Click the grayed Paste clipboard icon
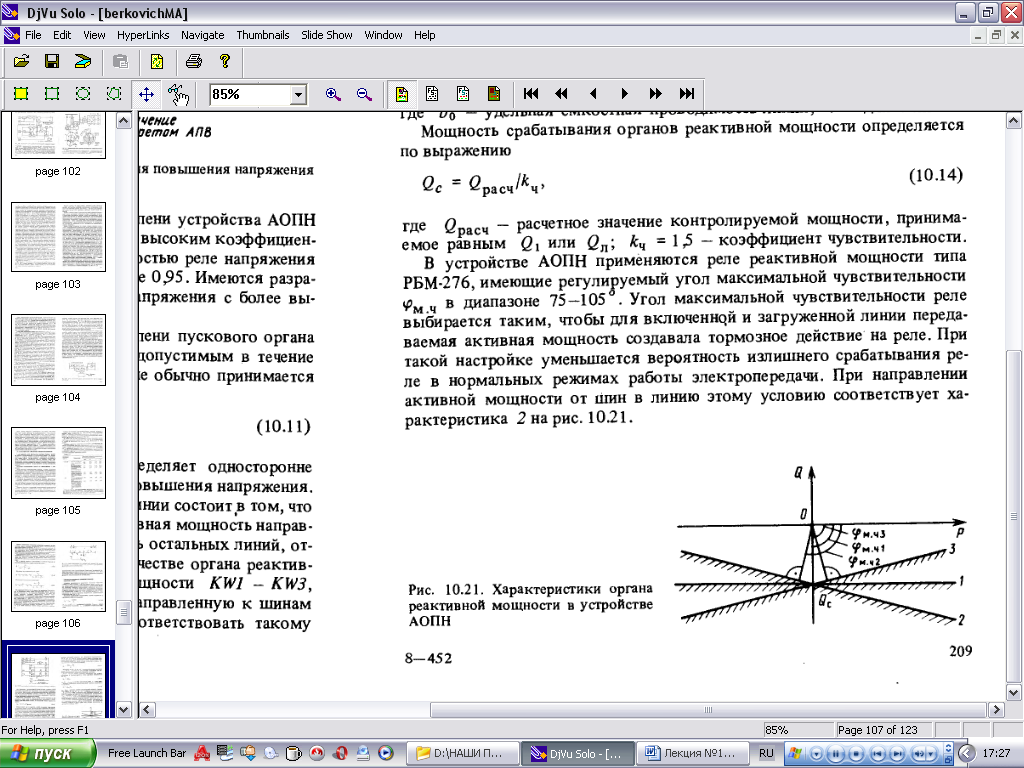The width and height of the screenshot is (1024, 768). tap(120, 61)
